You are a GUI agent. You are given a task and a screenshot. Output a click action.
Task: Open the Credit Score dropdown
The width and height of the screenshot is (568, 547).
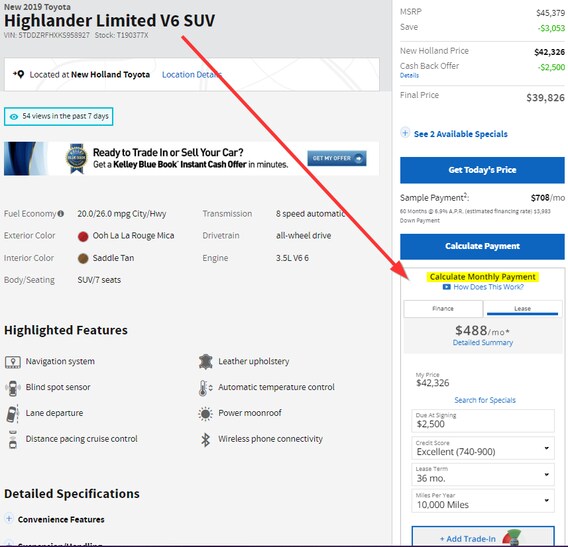[483, 448]
